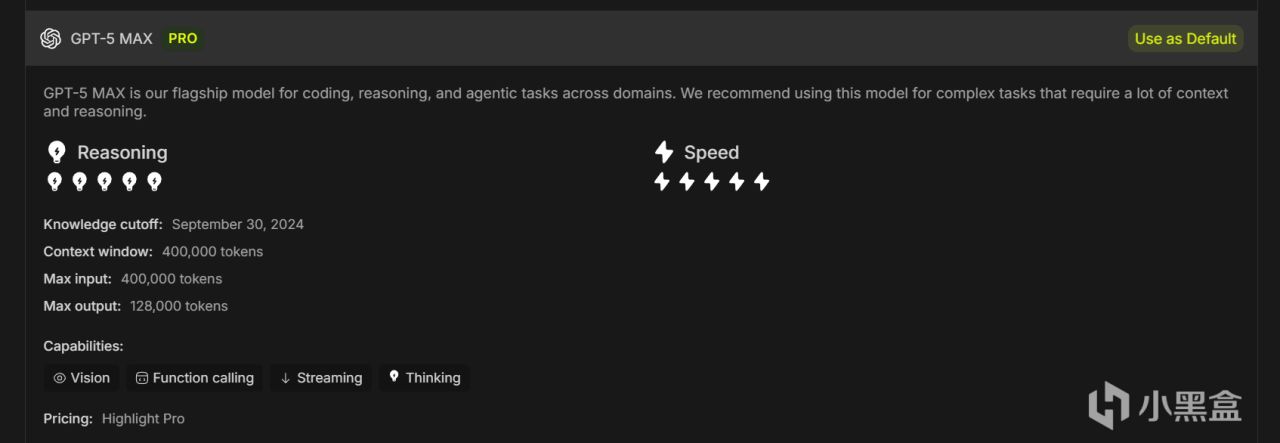Click the Speed lightning bolt heading icon
Screen dimensions: 1280x443
(x=663, y=152)
